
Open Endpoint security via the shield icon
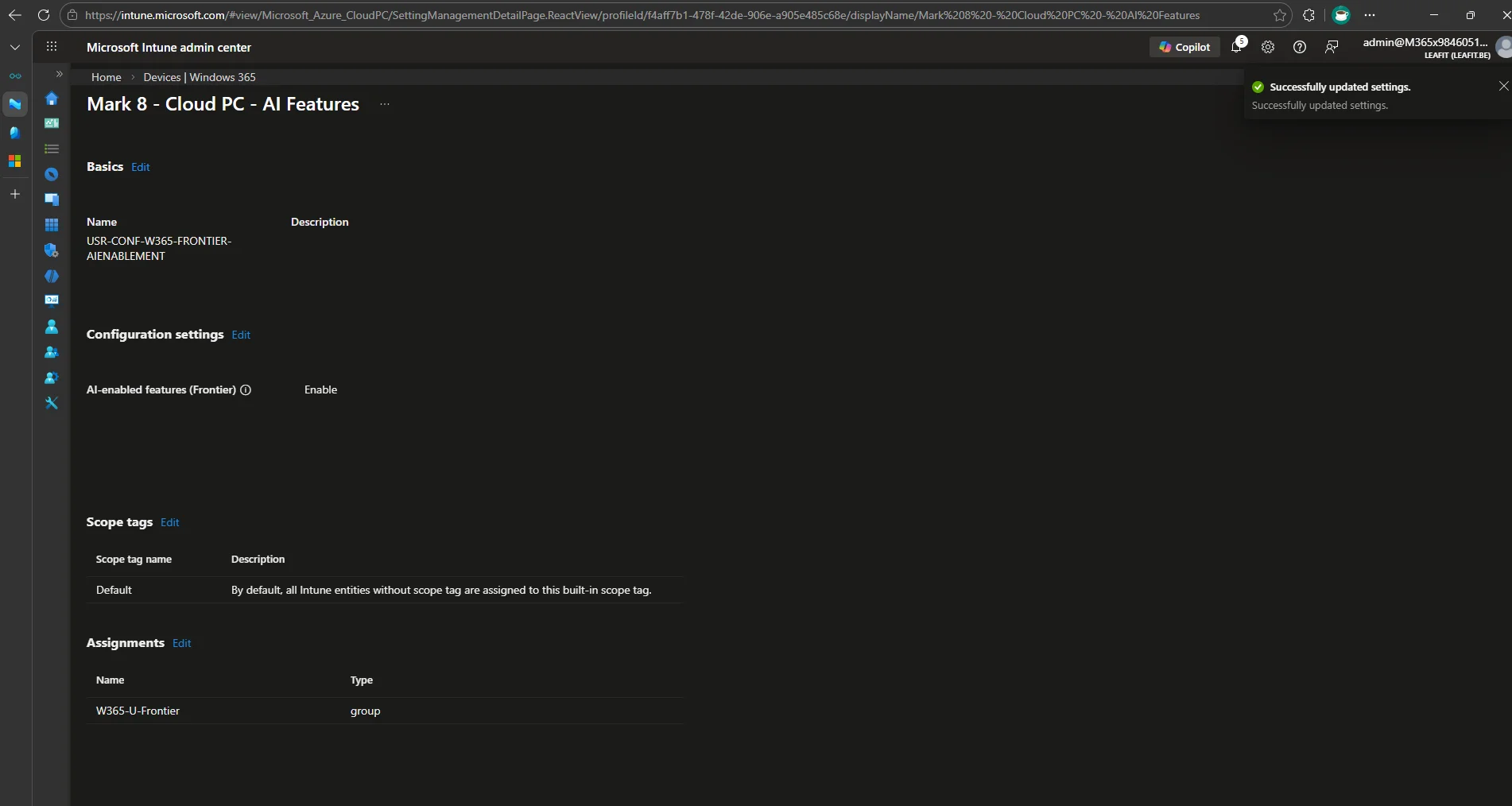pyautogui.click(x=51, y=250)
